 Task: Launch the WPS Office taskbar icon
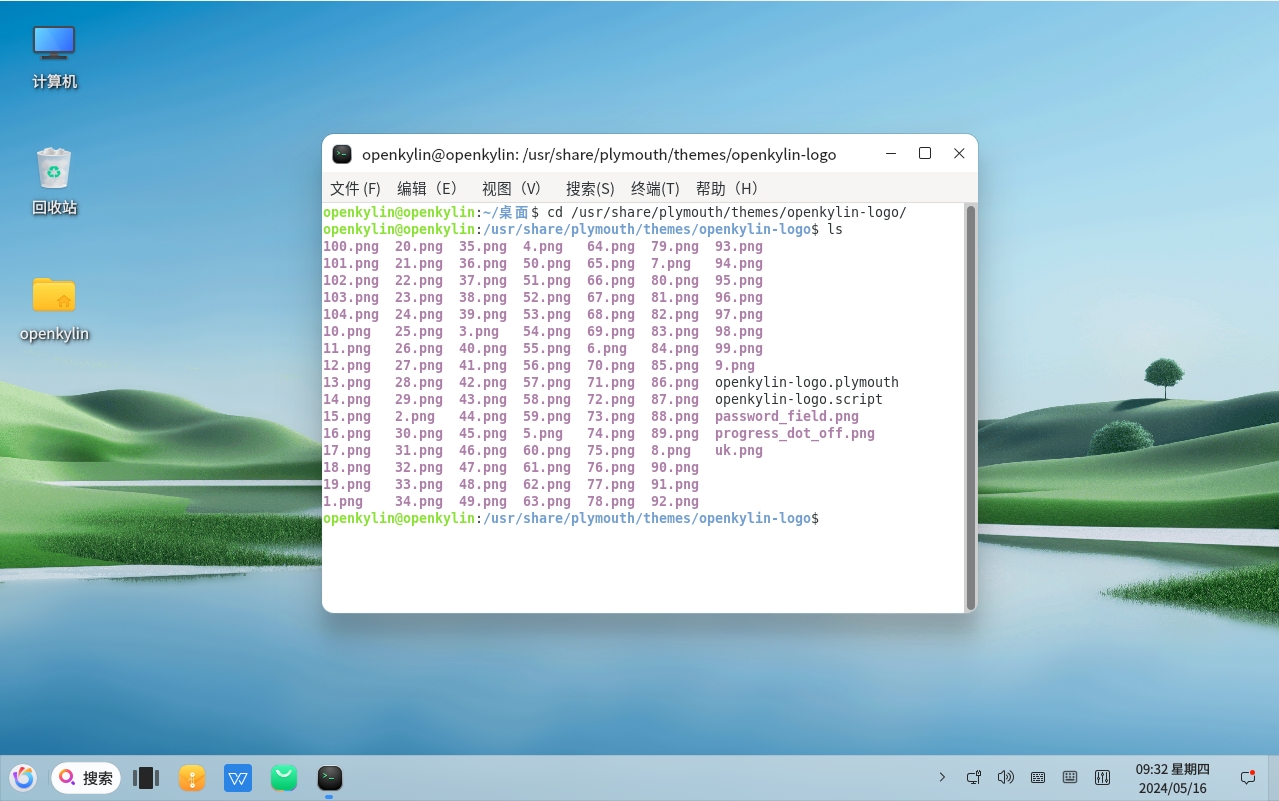click(x=238, y=777)
